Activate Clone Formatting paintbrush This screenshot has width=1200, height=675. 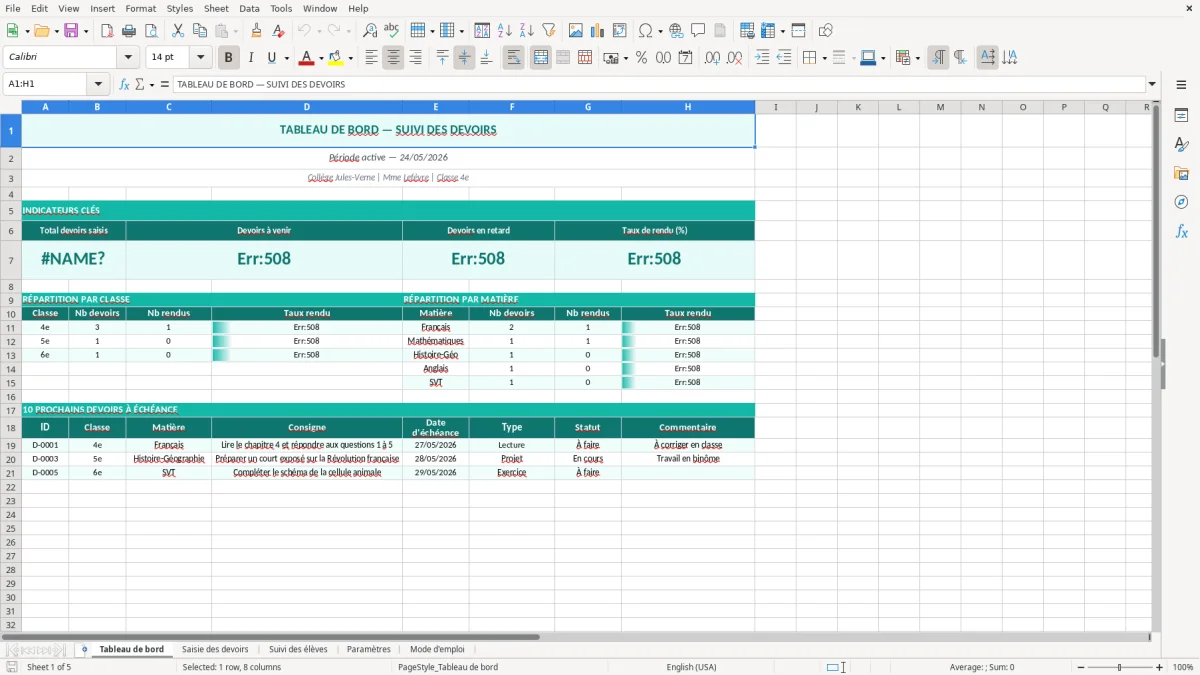coord(256,31)
